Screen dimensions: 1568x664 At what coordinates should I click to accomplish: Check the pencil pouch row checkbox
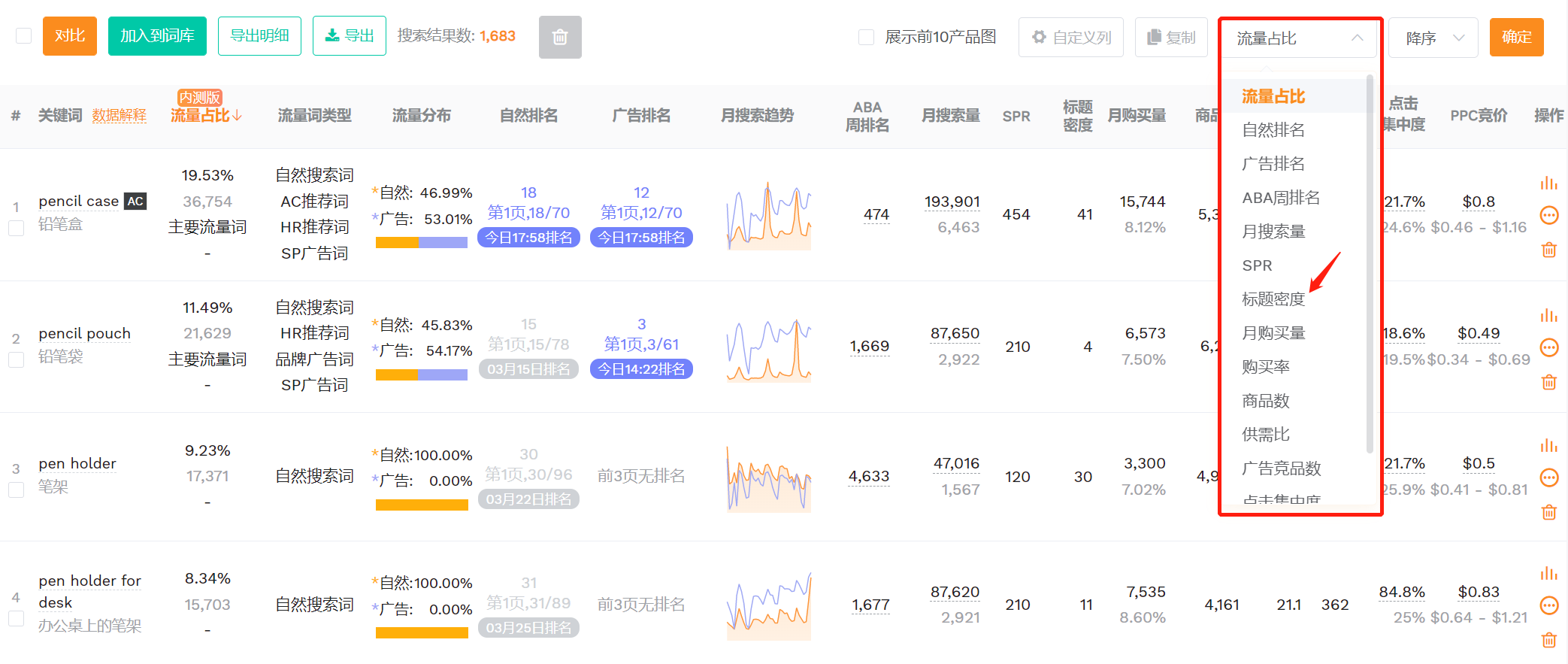click(x=16, y=360)
